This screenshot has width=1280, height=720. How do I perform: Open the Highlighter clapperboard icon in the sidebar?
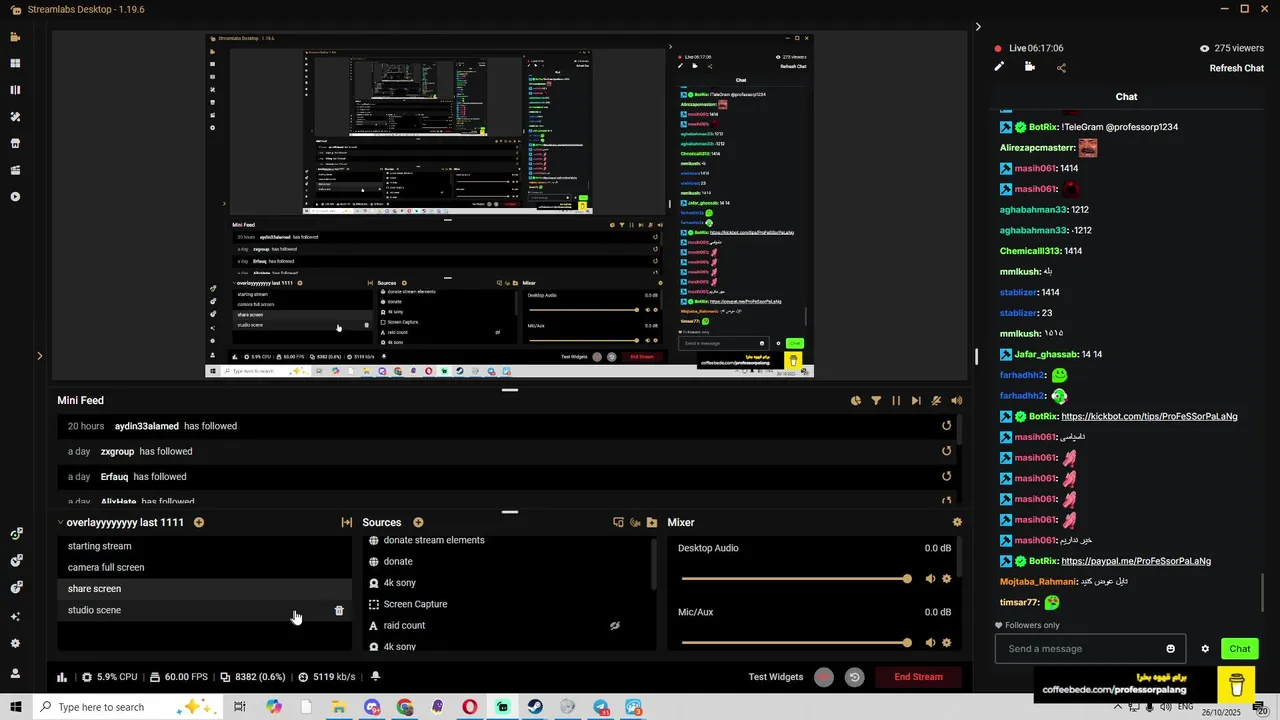coord(15,170)
